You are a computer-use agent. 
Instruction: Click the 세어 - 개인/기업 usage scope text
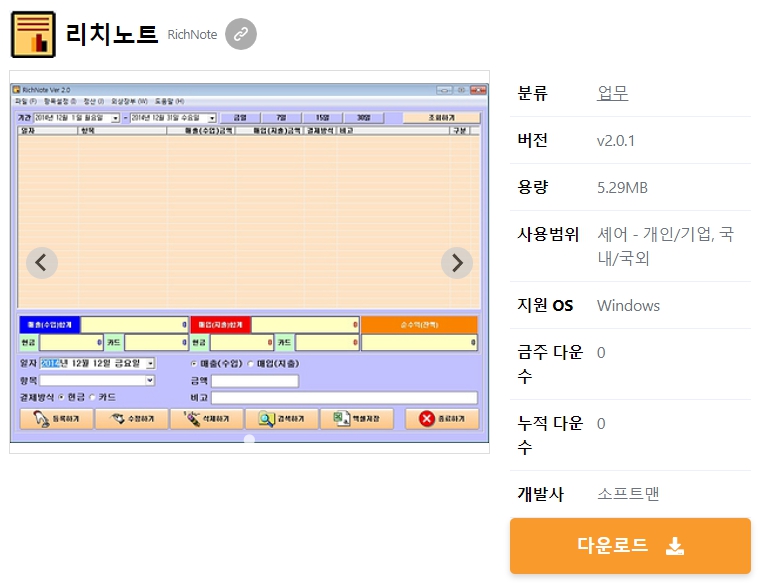(666, 246)
